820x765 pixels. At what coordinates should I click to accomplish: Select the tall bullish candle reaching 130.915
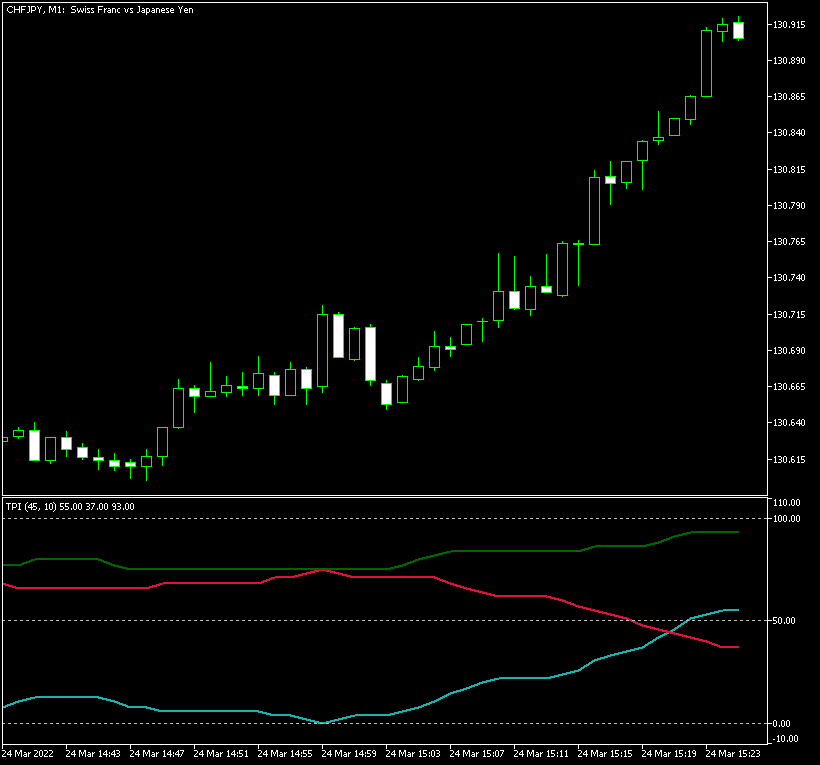point(706,63)
